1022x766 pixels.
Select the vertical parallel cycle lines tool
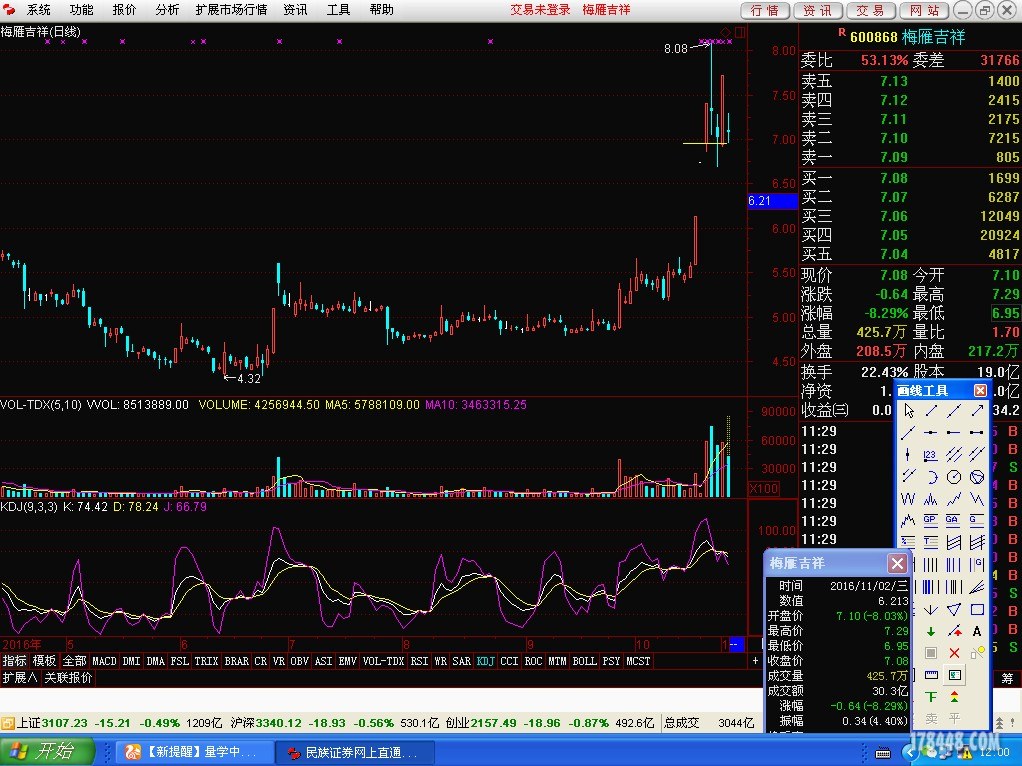pos(931,565)
